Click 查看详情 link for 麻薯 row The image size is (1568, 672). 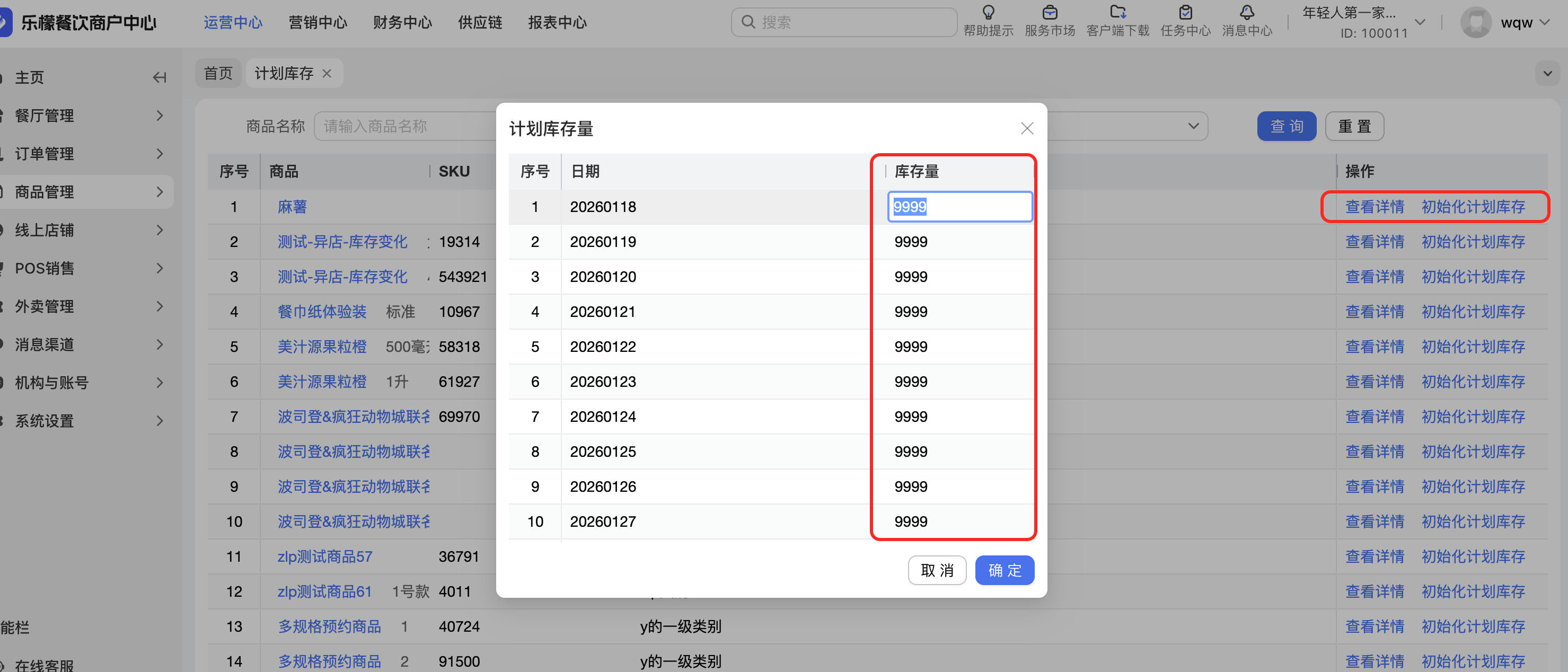click(1374, 207)
